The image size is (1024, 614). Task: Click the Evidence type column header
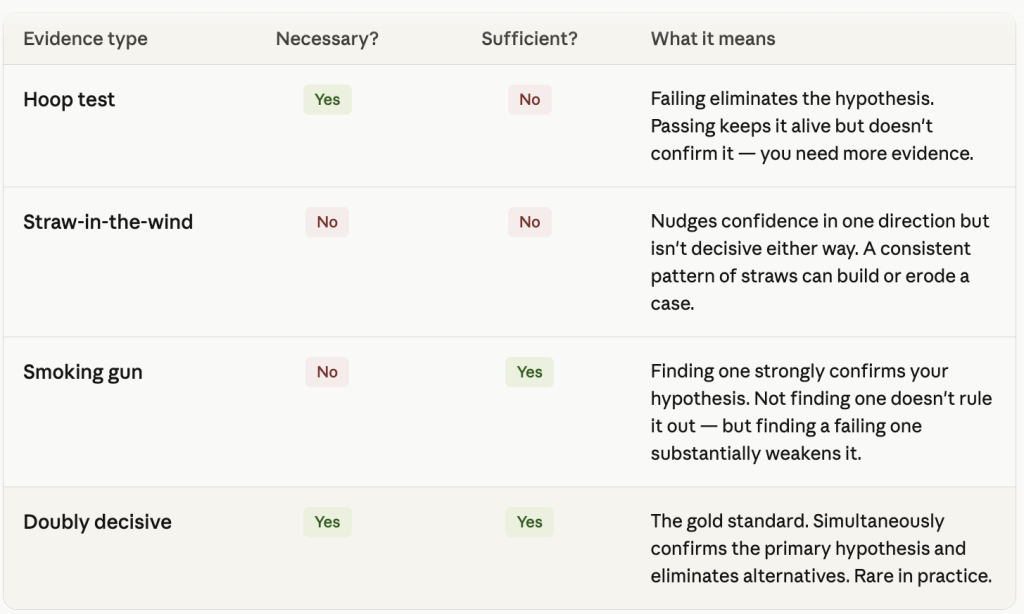86,39
